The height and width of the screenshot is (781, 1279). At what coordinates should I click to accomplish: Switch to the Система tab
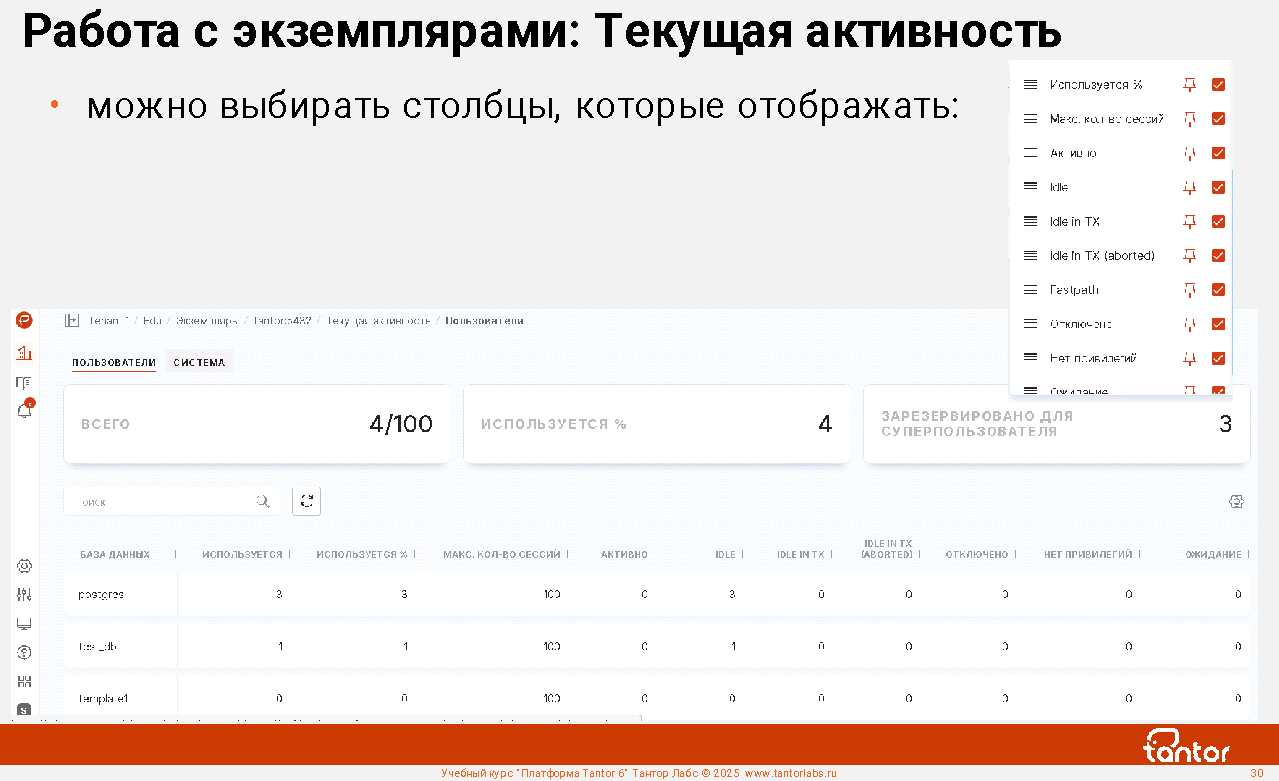[x=199, y=362]
